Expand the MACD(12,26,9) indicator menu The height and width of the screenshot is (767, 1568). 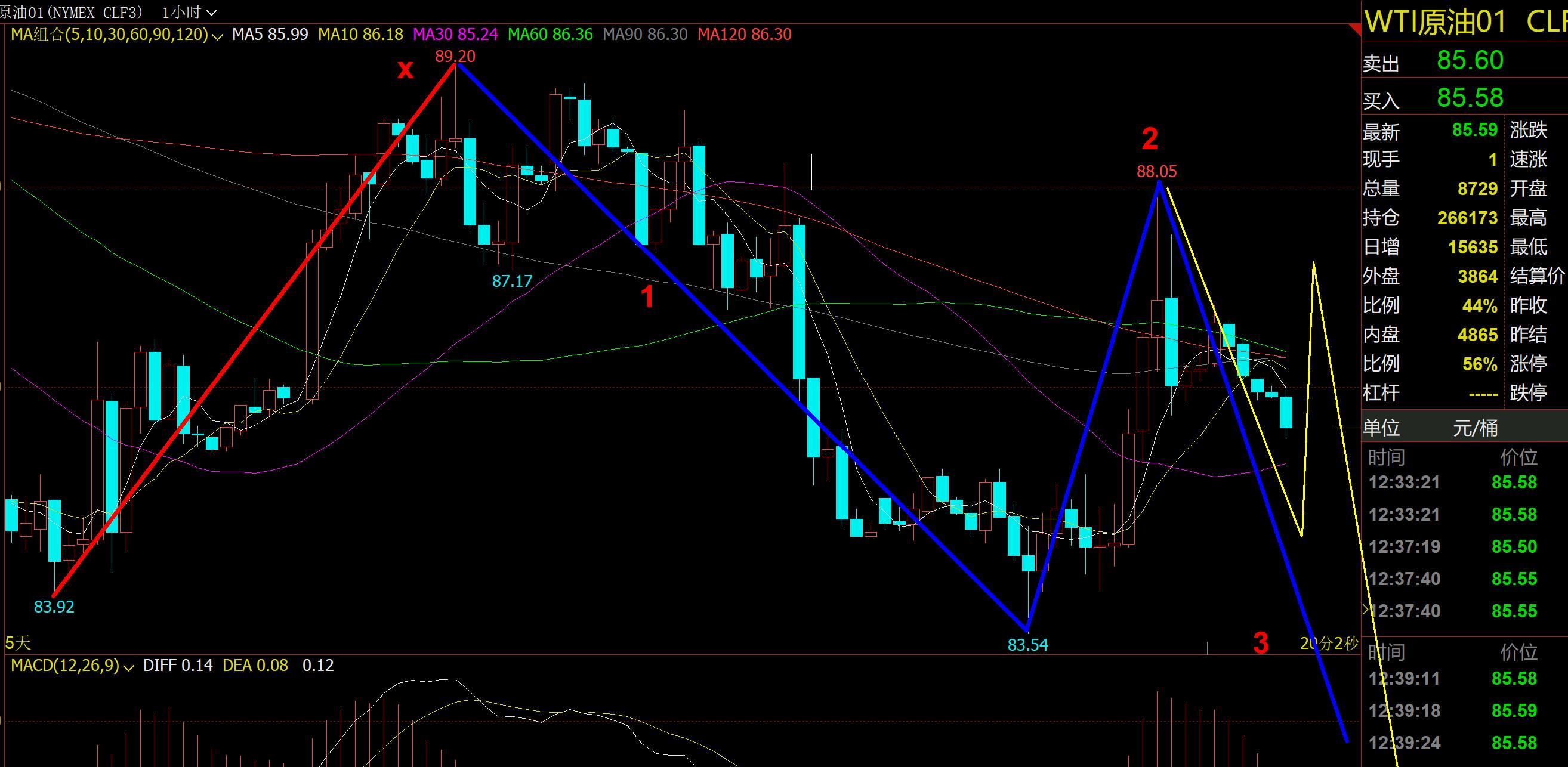point(72,666)
